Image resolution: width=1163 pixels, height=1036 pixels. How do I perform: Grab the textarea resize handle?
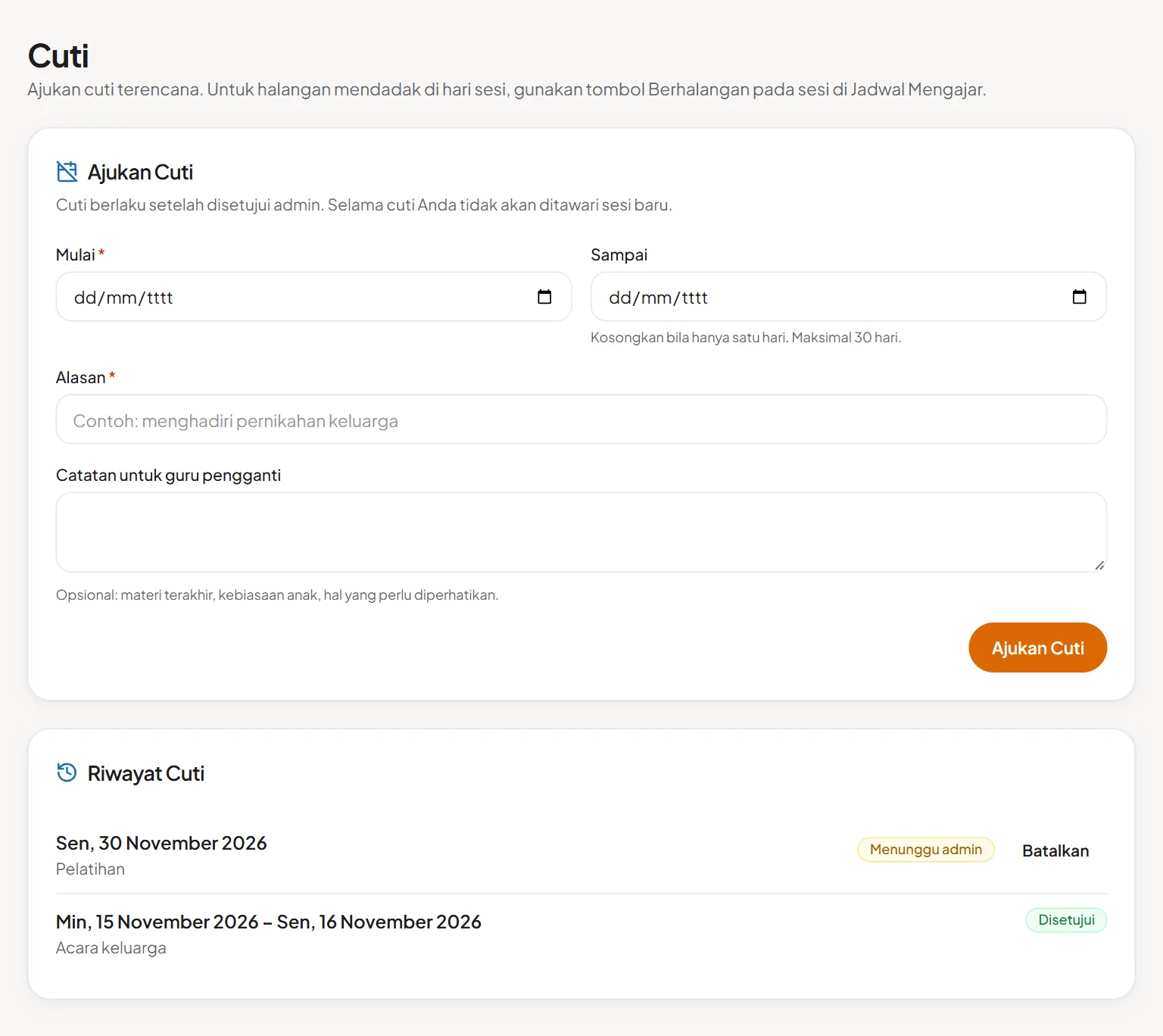[1099, 565]
